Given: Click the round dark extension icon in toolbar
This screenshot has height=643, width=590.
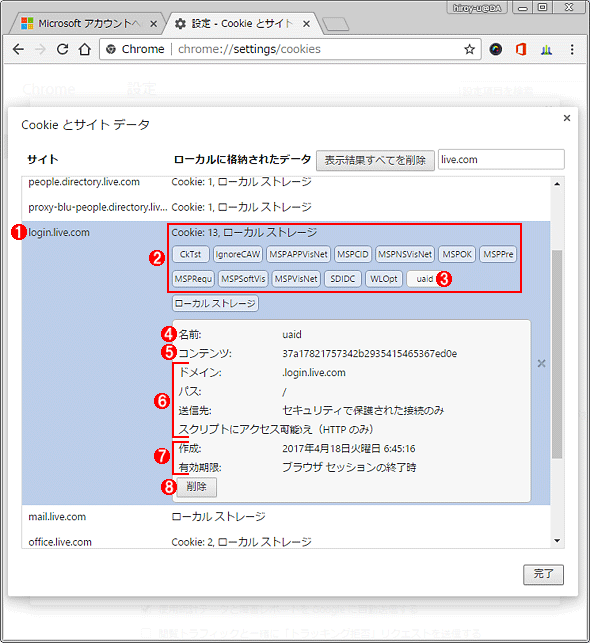Looking at the screenshot, I should [496, 50].
